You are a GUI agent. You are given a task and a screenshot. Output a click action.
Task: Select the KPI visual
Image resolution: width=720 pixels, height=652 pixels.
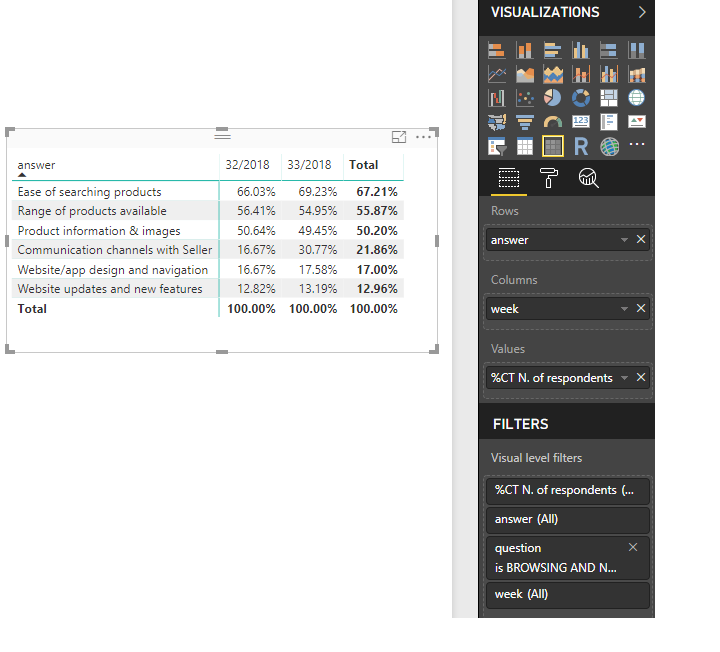637,122
